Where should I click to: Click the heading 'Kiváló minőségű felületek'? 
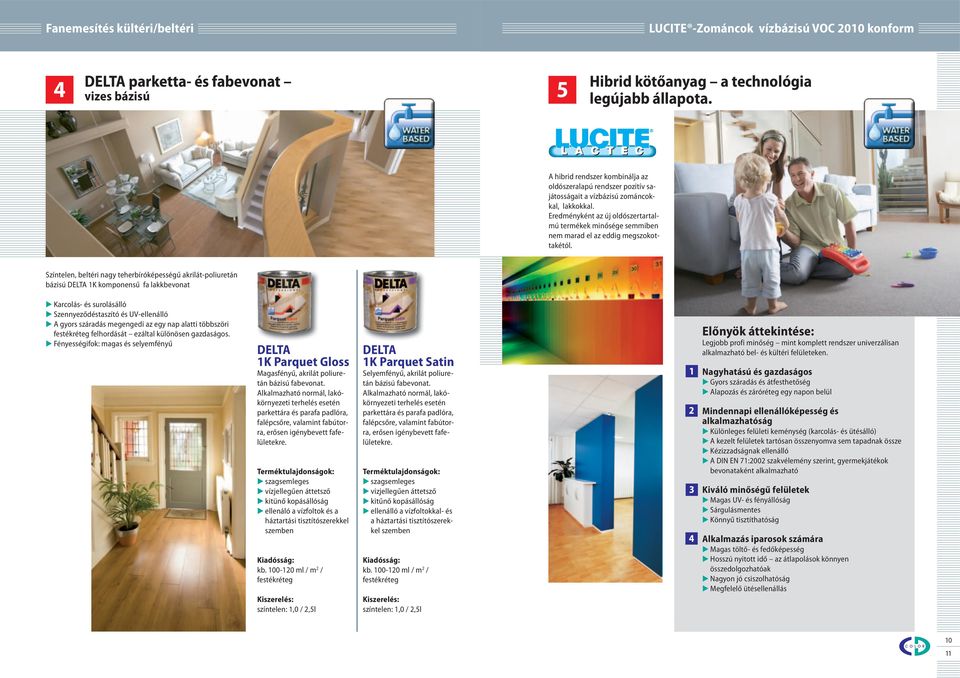756,490
